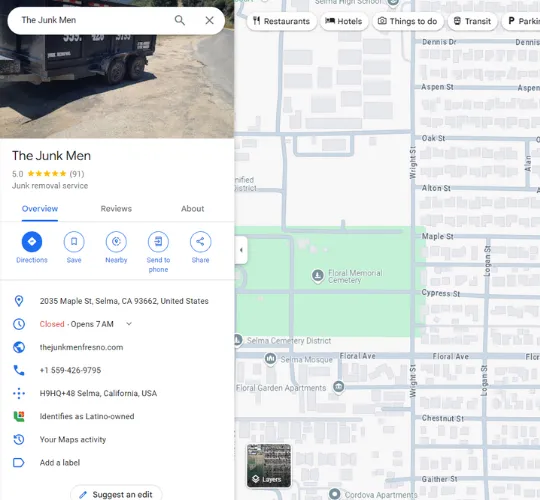Screen dimensions: 540x500
Task: Filter map by Hotels chip
Action: [x=344, y=21]
